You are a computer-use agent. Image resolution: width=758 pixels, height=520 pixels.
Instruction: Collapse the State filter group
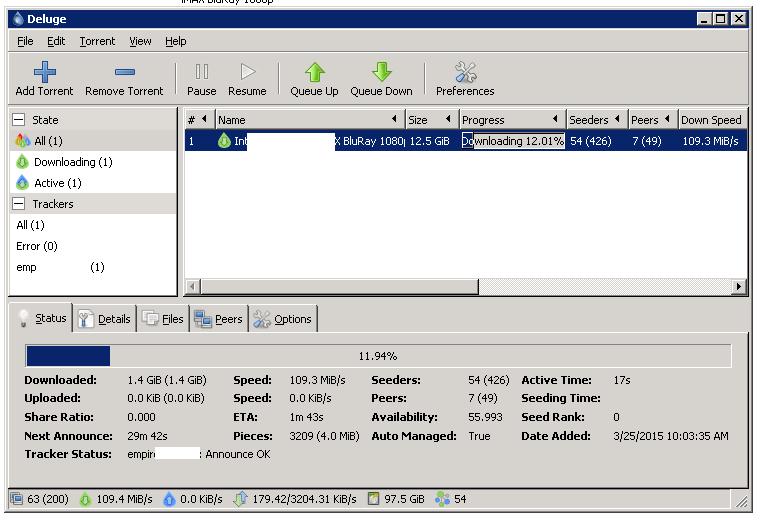[18, 119]
